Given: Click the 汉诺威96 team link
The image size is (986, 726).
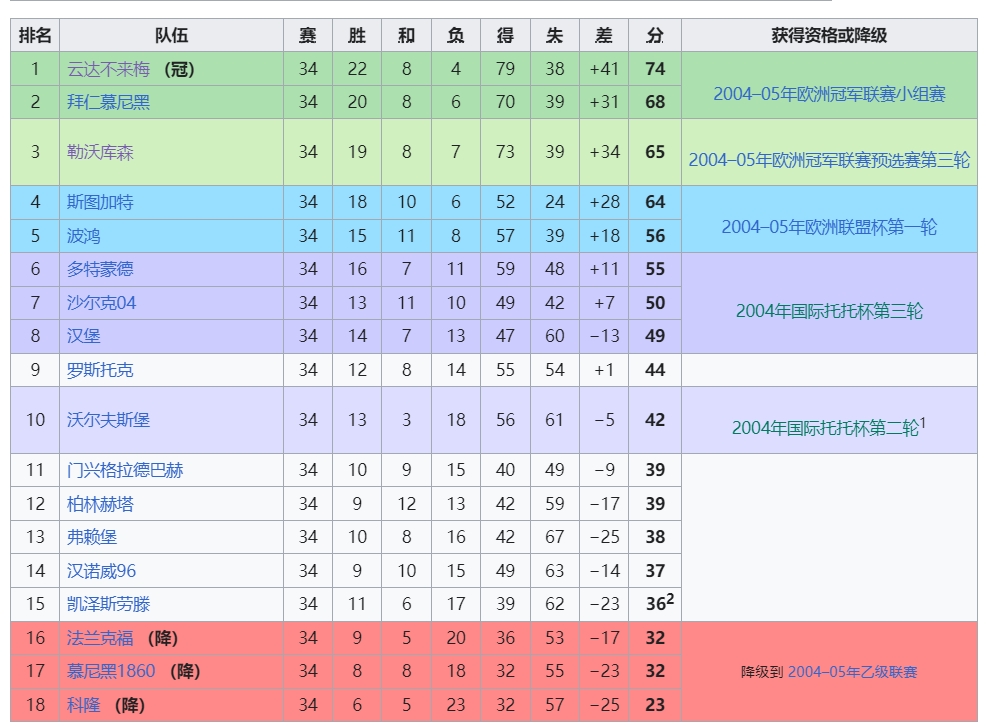Looking at the screenshot, I should click(x=101, y=571).
